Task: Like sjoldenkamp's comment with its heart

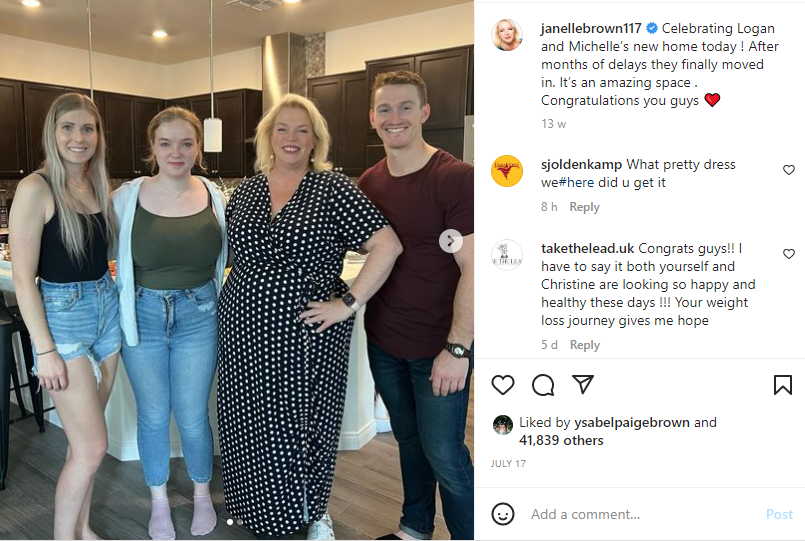Action: (789, 170)
